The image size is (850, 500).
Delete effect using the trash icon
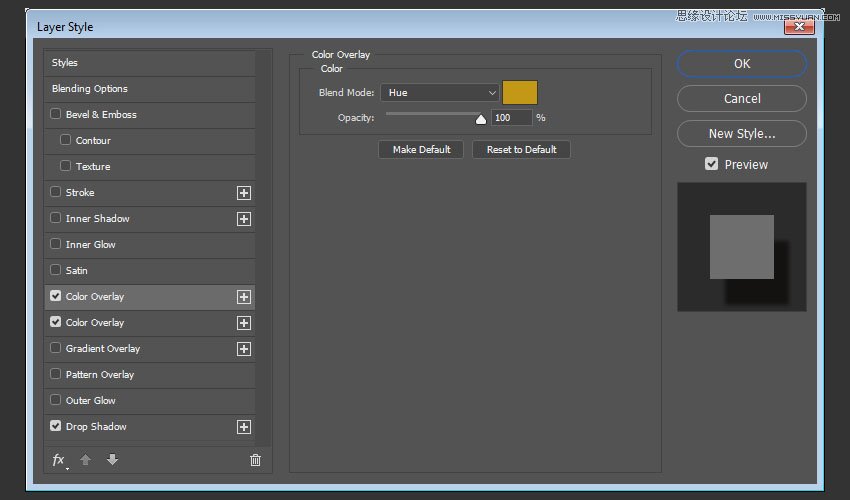pyautogui.click(x=255, y=460)
